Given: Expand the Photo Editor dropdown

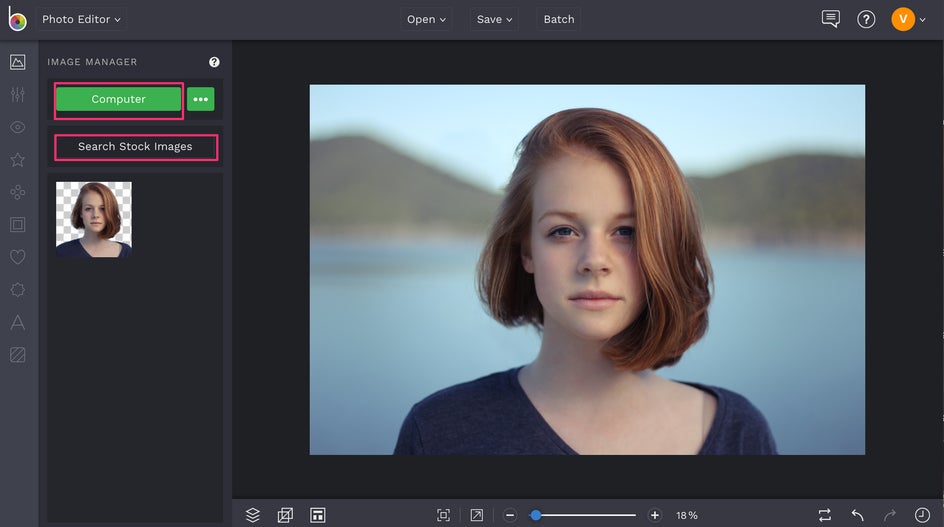Looking at the screenshot, I should [81, 19].
